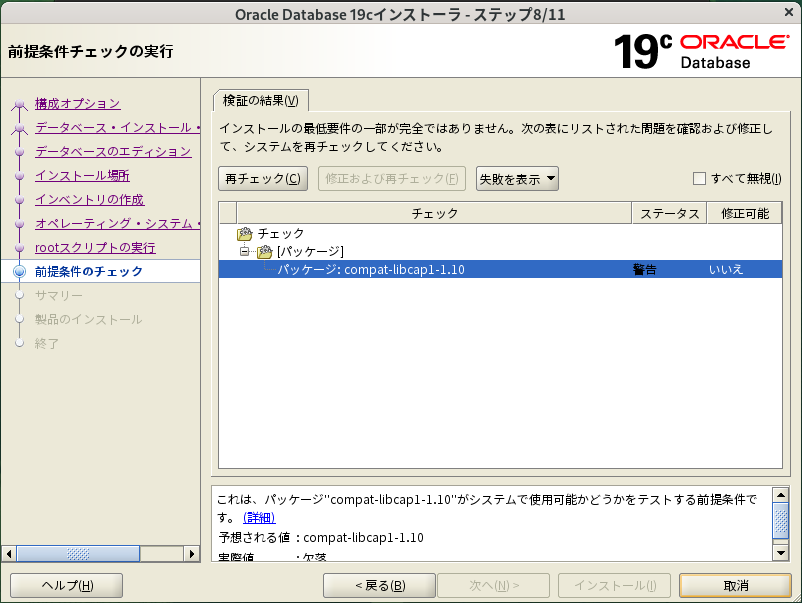Go to オペレーティング・システム step
The height and width of the screenshot is (603, 802).
pos(118,224)
